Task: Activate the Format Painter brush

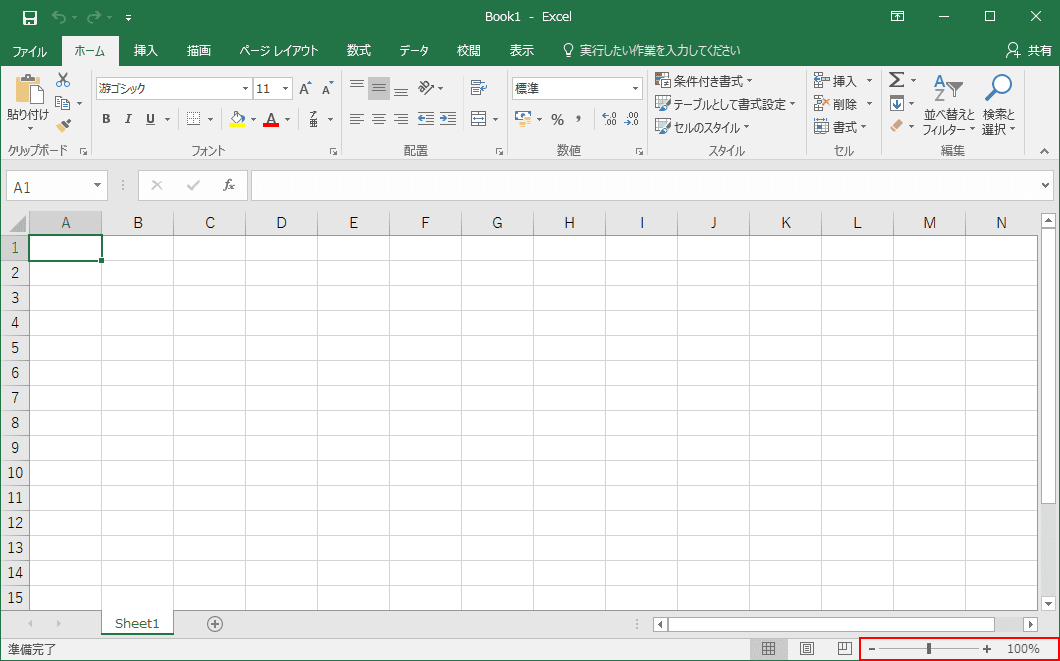Action: click(63, 126)
